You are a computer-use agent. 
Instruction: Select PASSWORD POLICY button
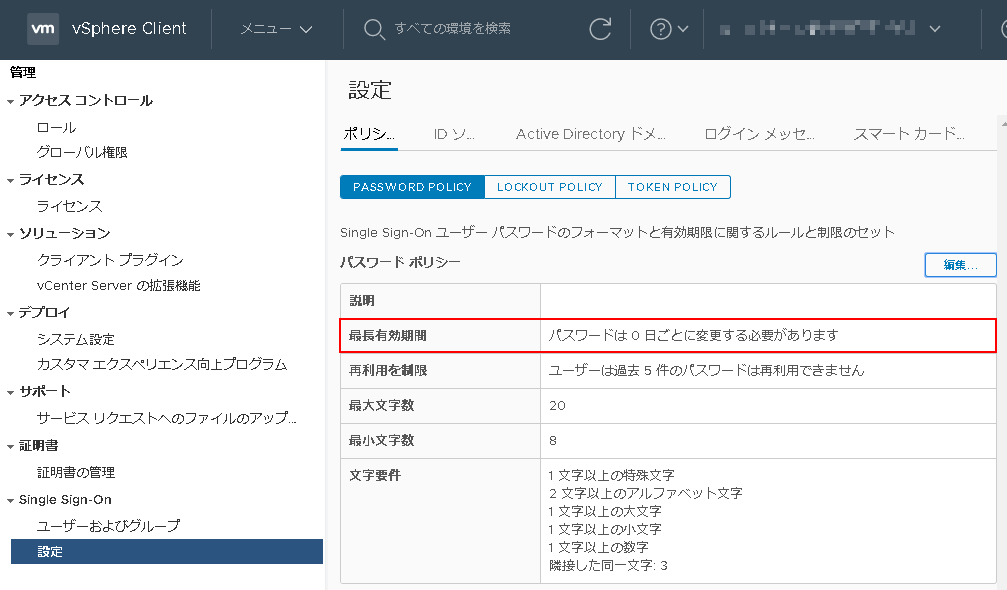[x=412, y=187]
